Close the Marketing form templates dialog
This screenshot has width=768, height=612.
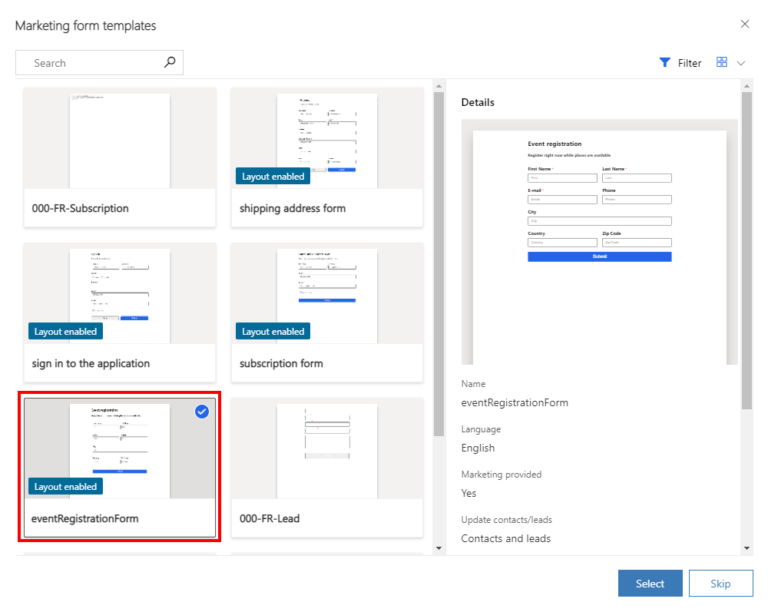[744, 24]
